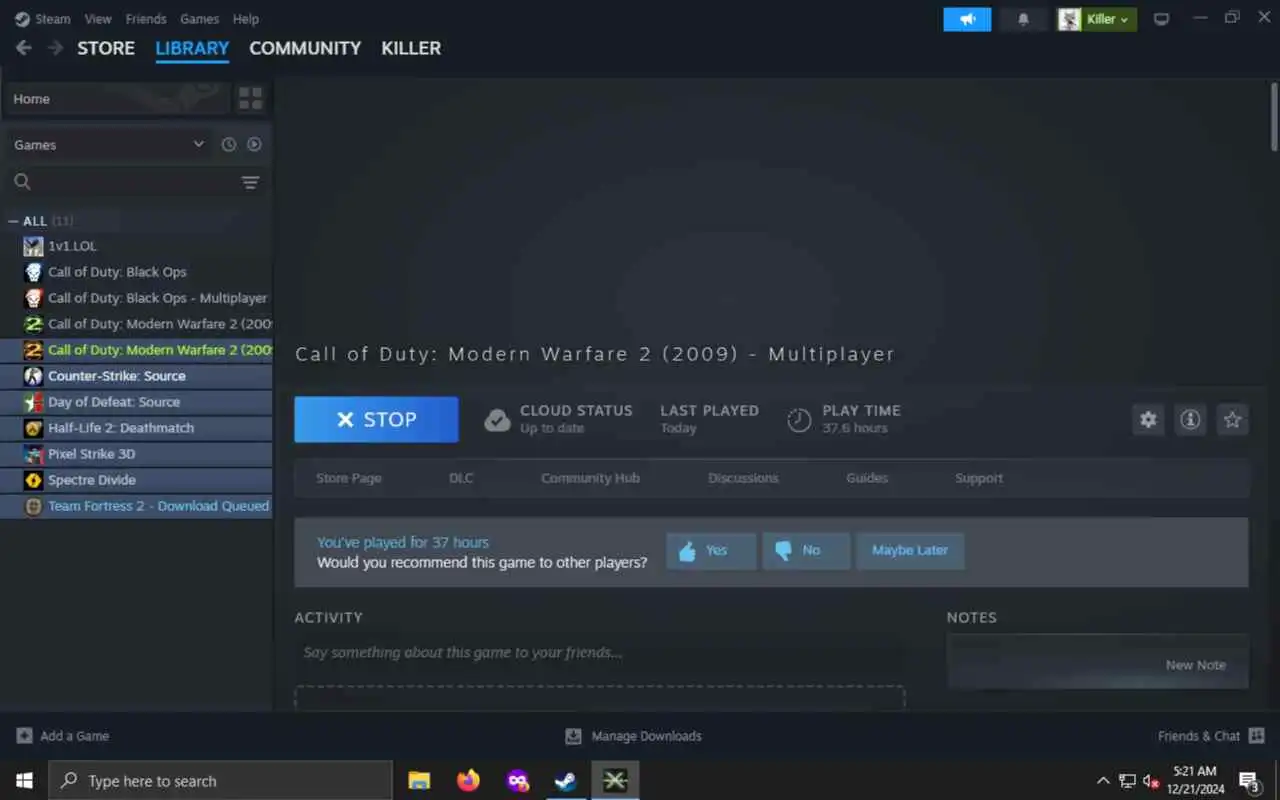
Task: Click the activity post text field
Action: 599,652
